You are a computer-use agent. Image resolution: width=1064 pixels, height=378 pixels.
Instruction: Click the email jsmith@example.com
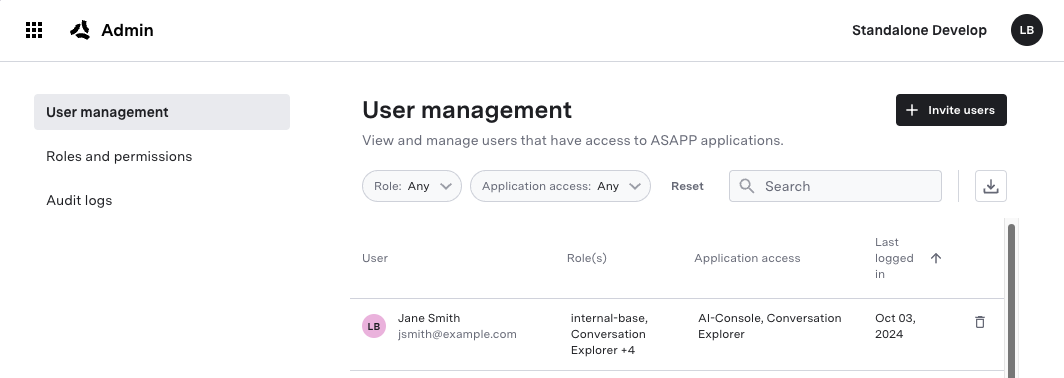[457, 334]
